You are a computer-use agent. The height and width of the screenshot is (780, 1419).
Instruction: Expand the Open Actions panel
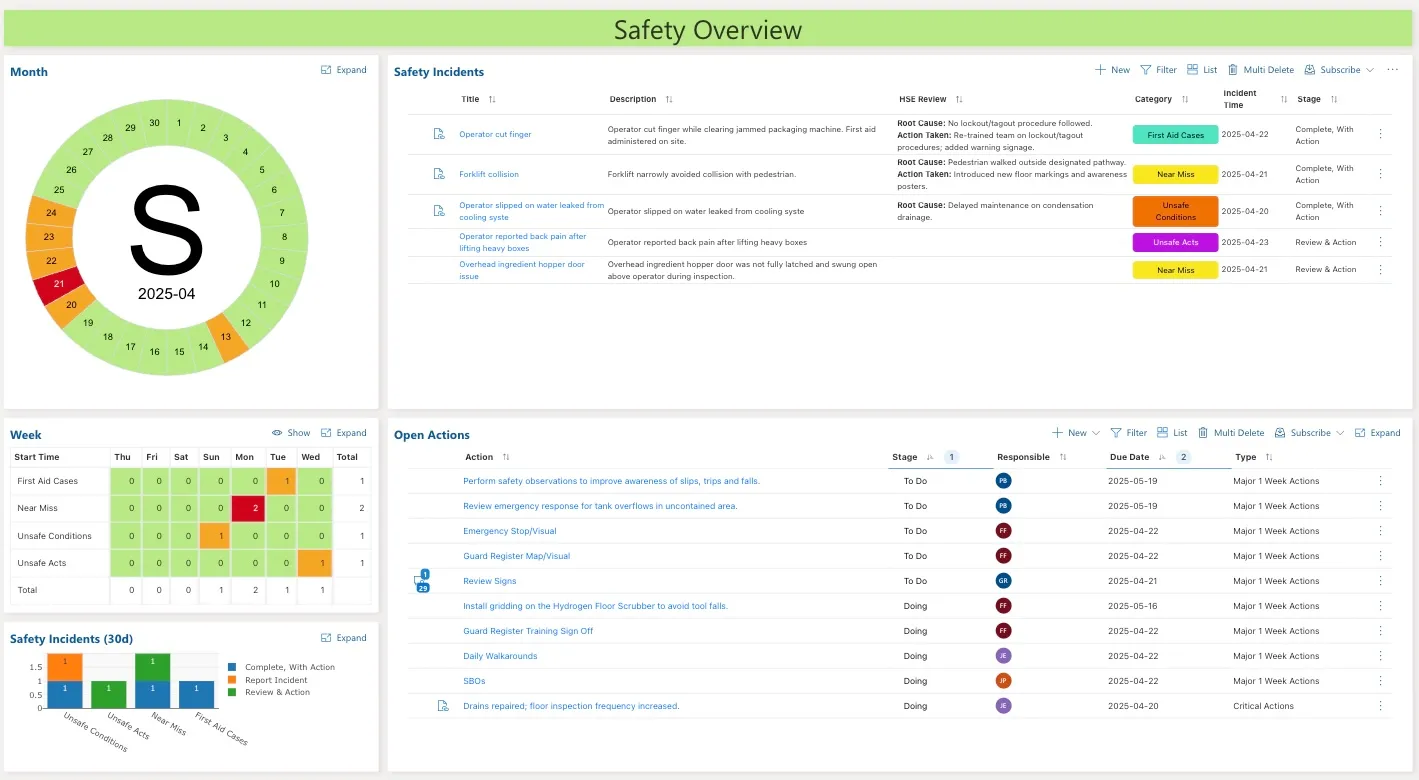[1377, 433]
